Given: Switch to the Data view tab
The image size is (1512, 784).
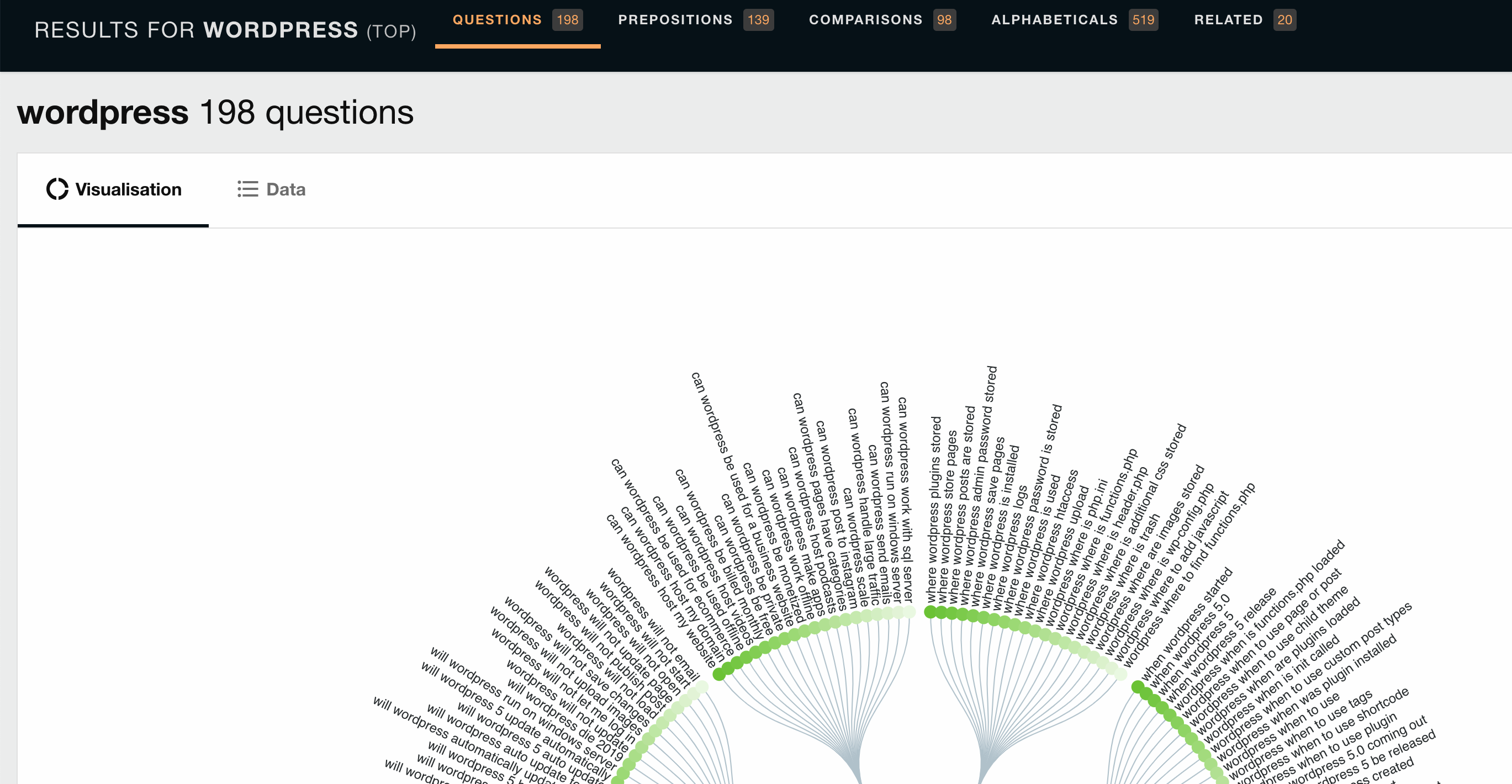Looking at the screenshot, I should pyautogui.click(x=271, y=189).
